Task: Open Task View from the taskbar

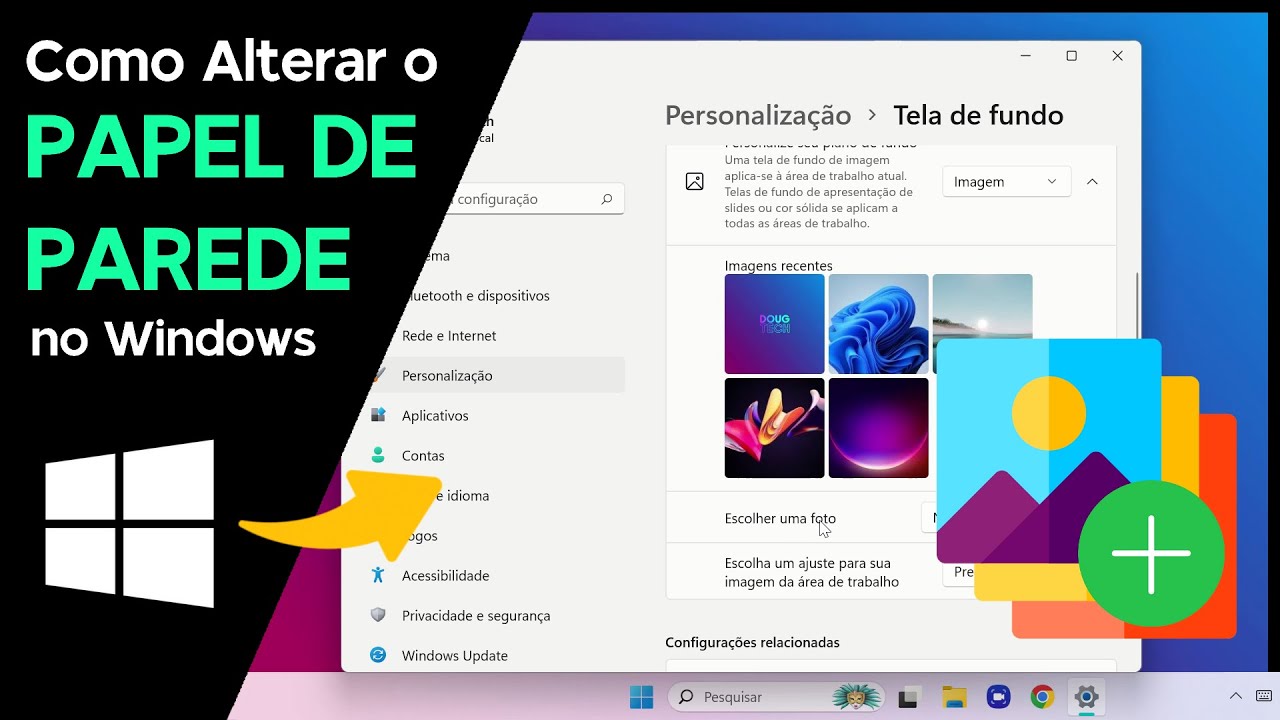Action: [x=909, y=697]
